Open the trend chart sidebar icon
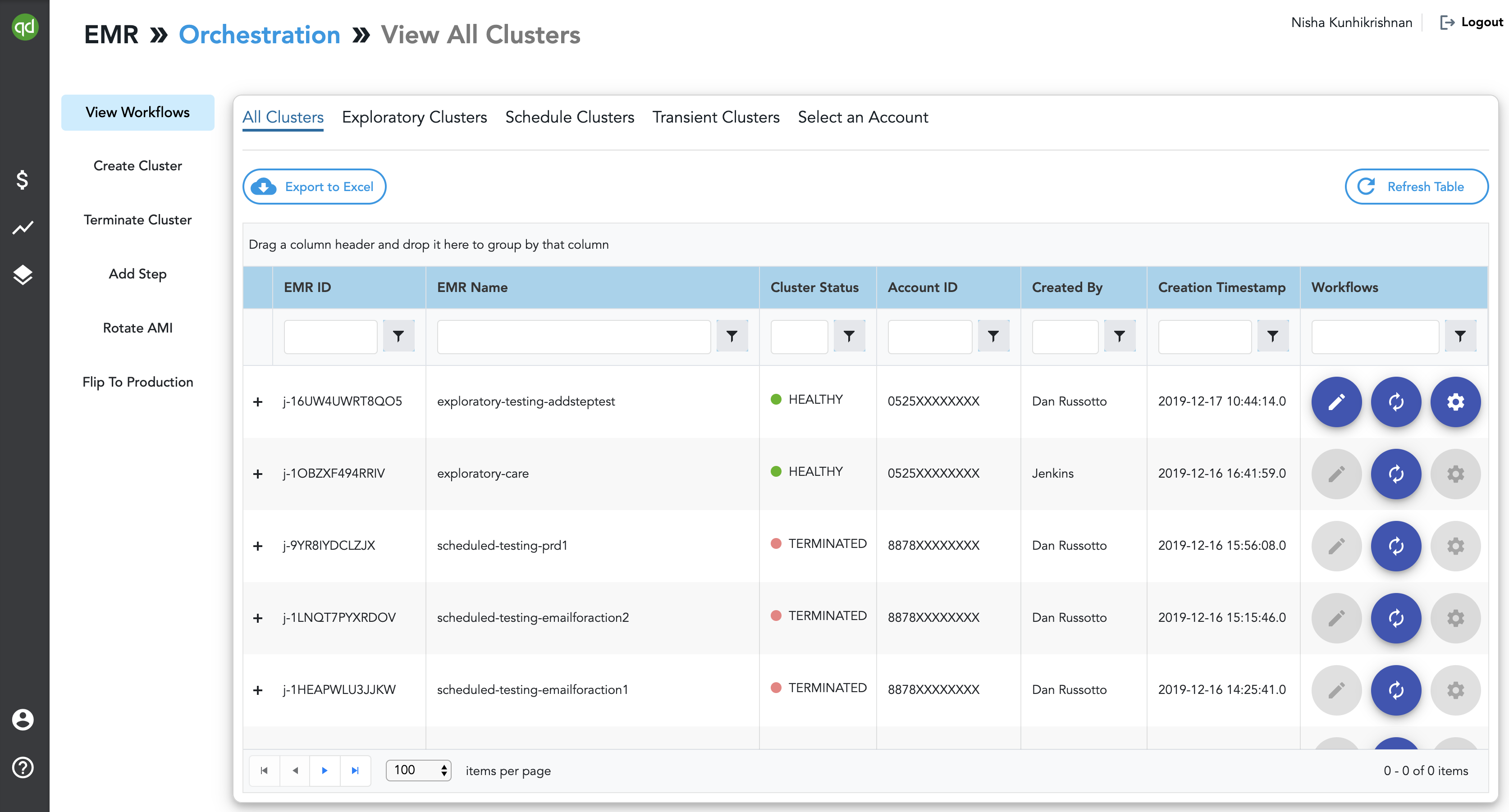Screen dimensions: 1509x812 [23, 228]
